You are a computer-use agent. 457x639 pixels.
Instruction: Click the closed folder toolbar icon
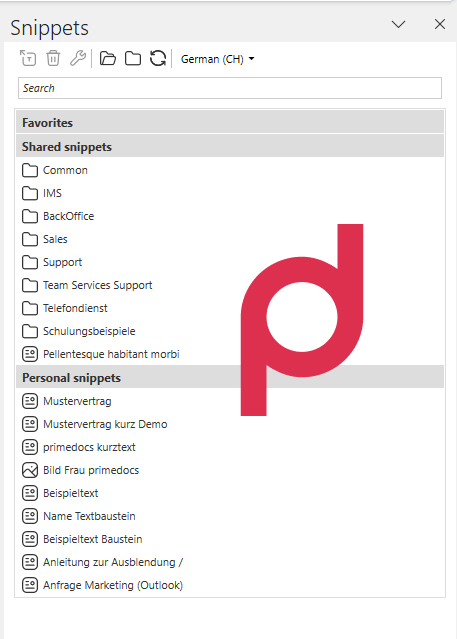pyautogui.click(x=133, y=58)
